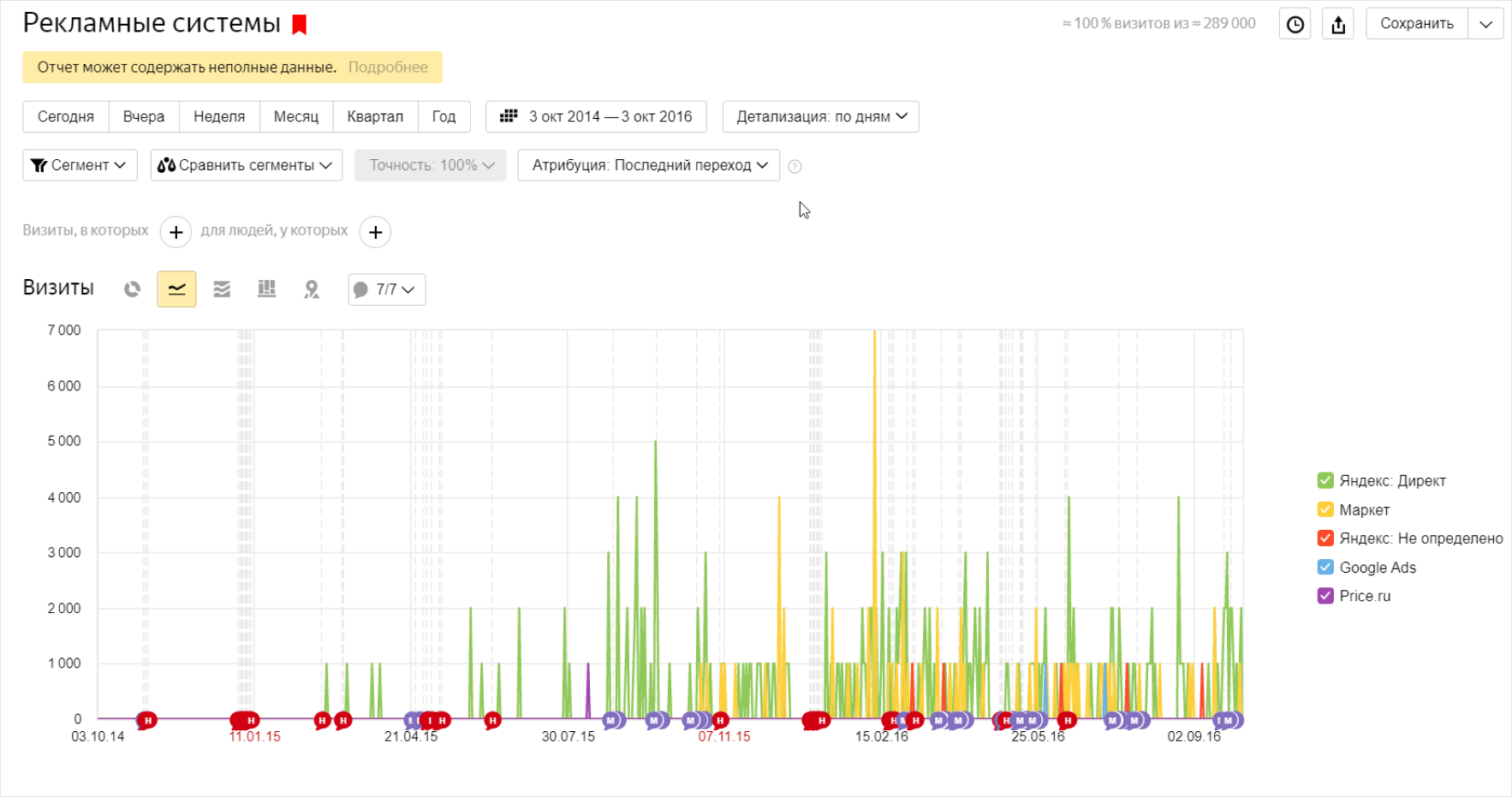
Task: Click the attribution help question mark icon
Action: [795, 167]
